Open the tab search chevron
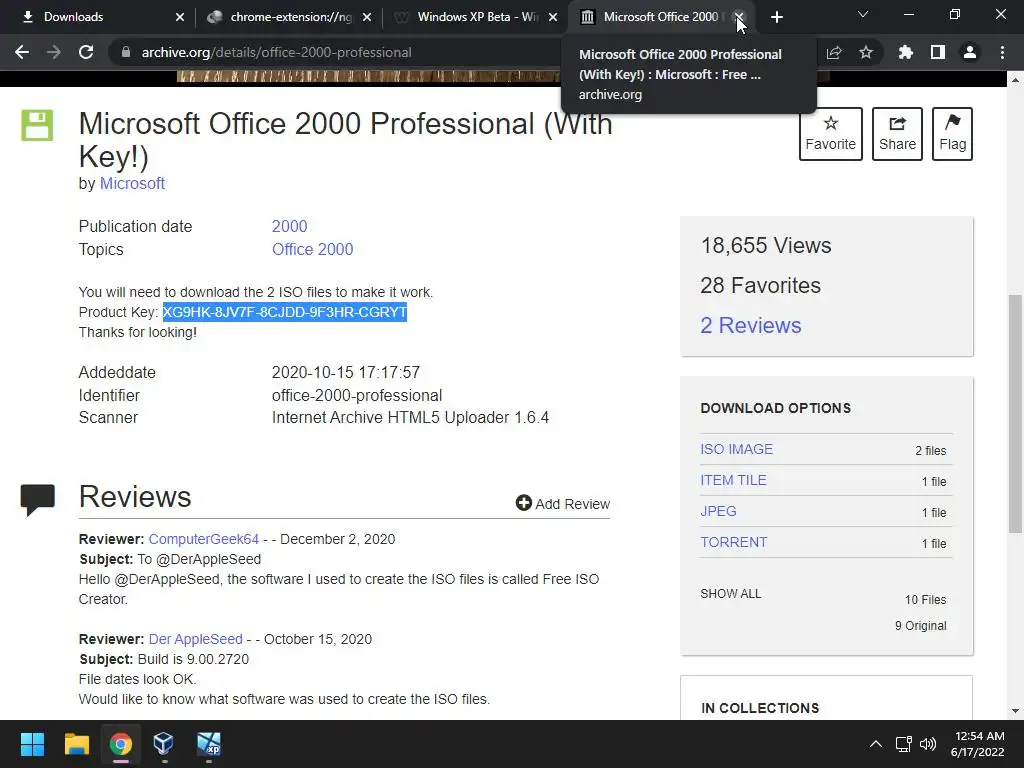 pos(863,14)
